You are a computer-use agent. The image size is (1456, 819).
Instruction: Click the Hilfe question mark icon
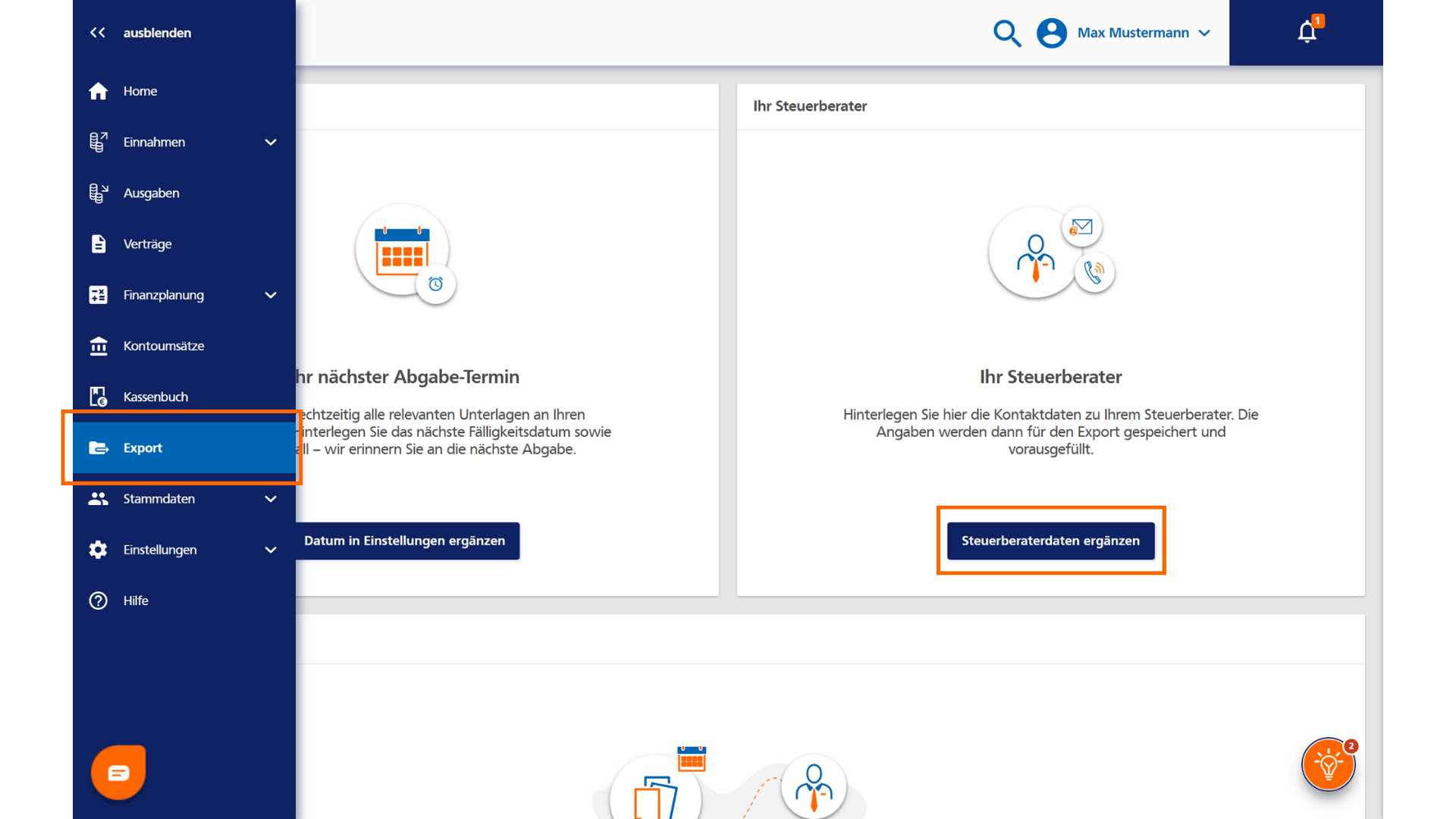(x=99, y=601)
